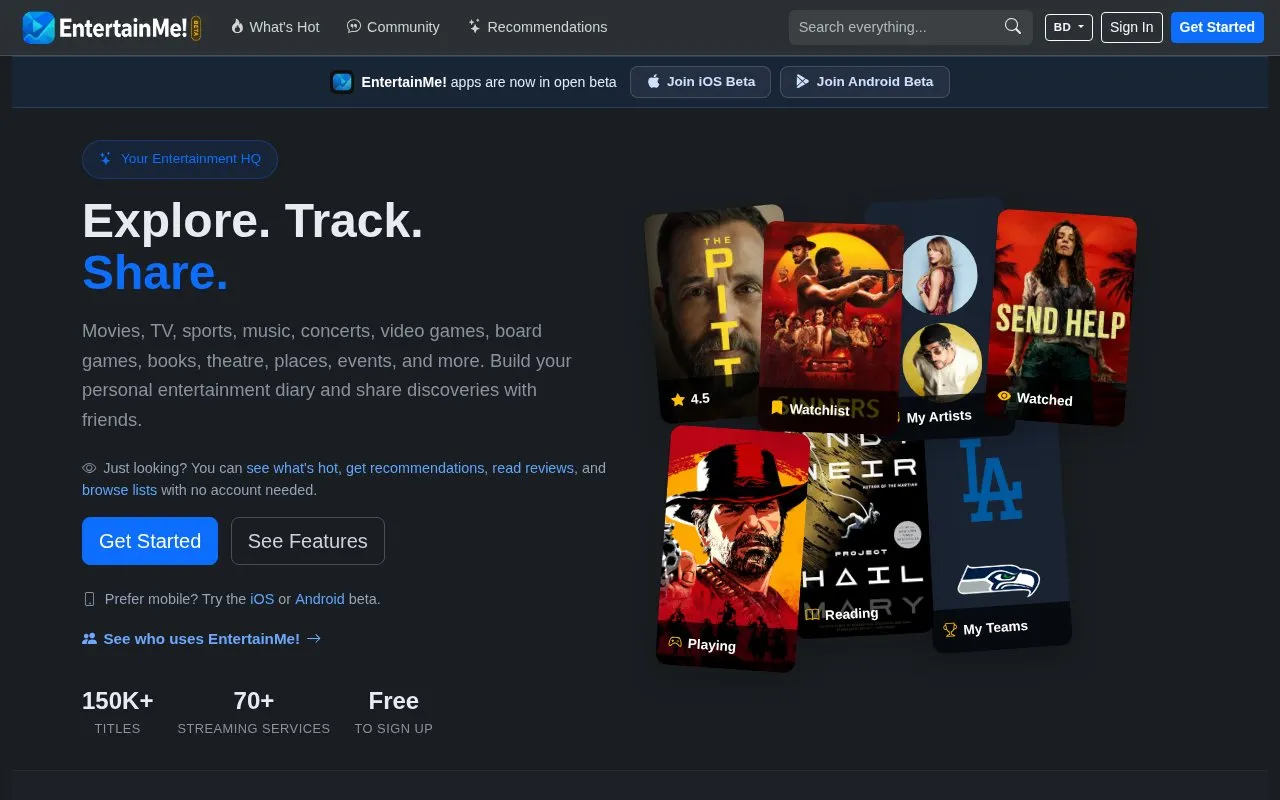Viewport: 1280px width, 800px height.
Task: Open the Recommendations nav item
Action: click(537, 27)
